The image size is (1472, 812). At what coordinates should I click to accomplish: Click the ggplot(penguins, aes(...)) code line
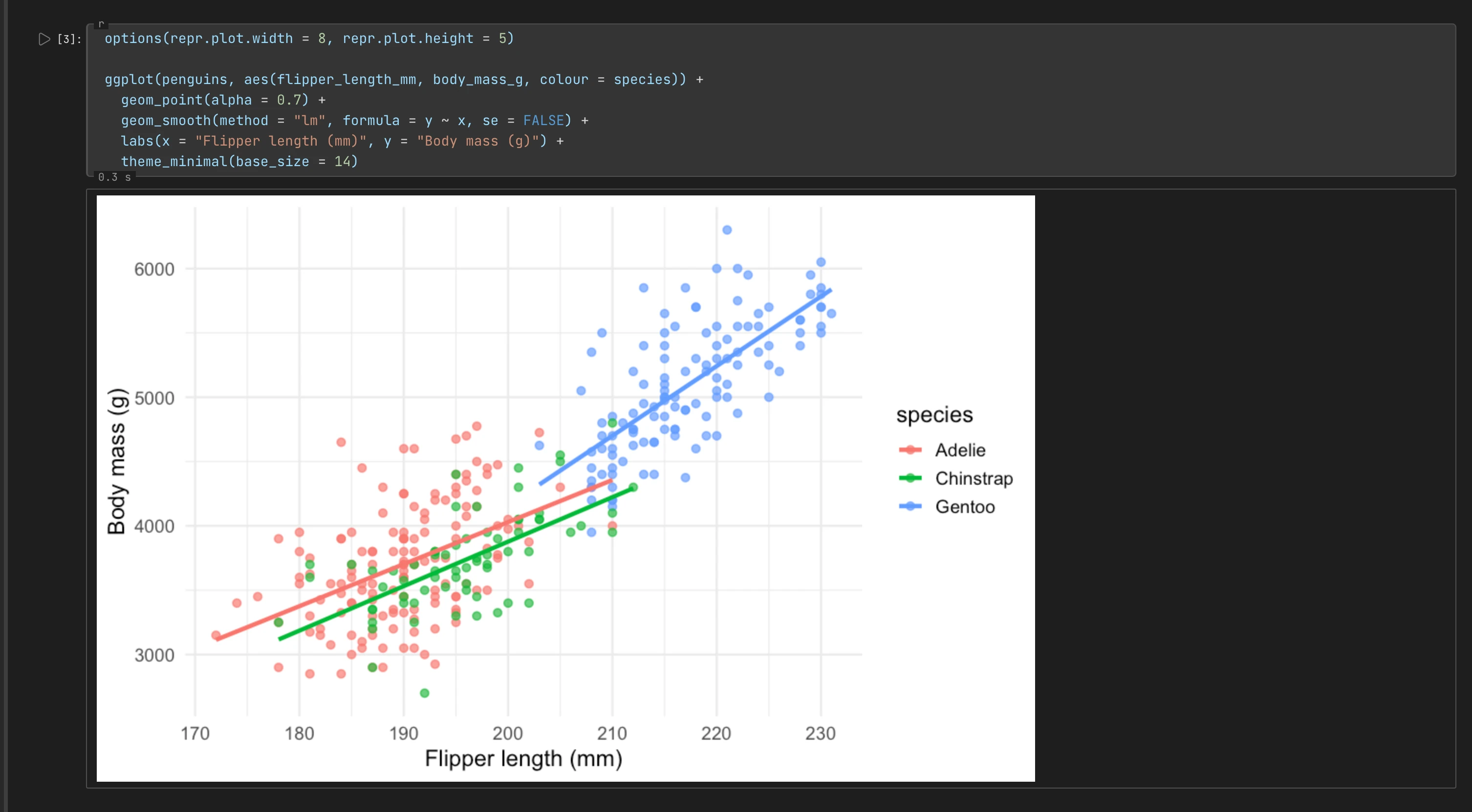[404, 80]
